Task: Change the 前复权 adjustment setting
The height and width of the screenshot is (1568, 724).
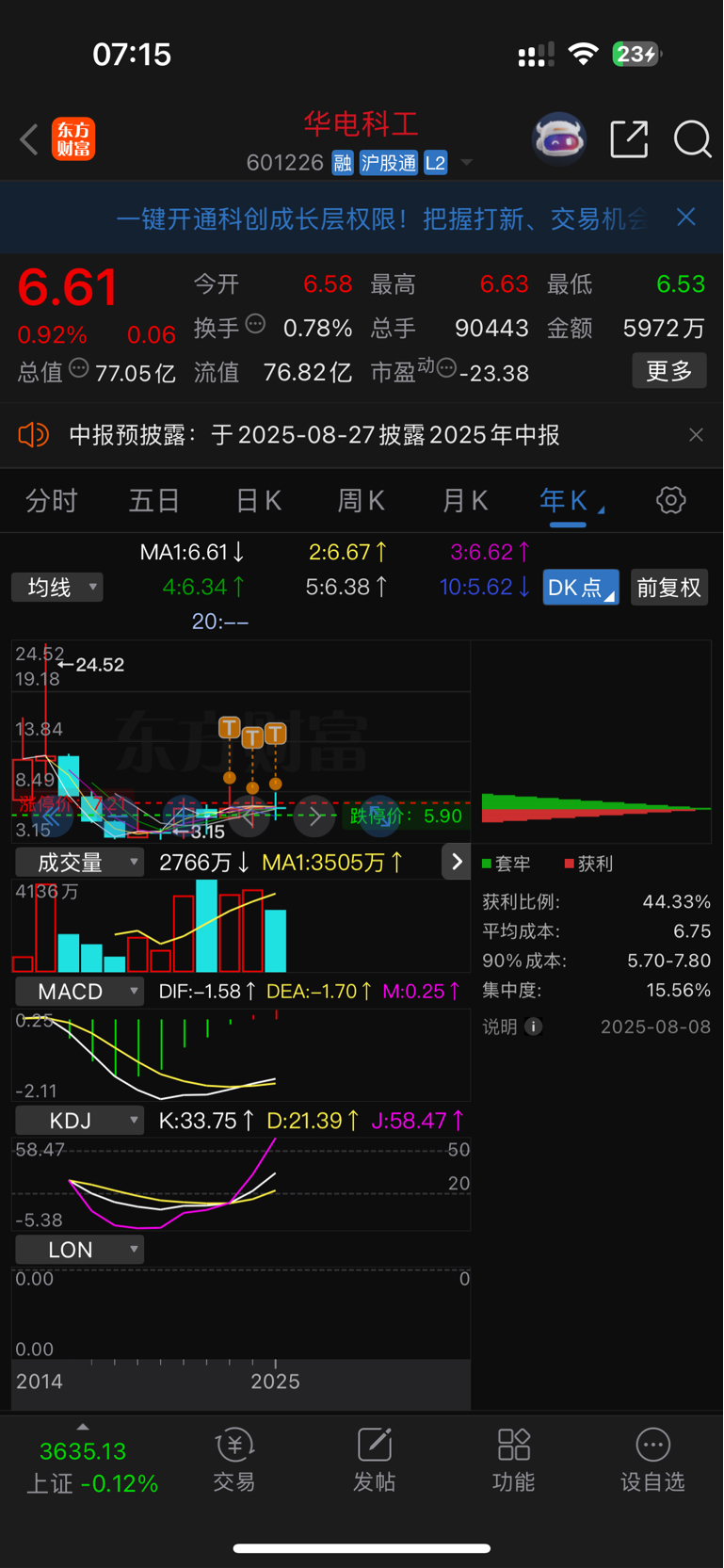Action: [x=669, y=588]
